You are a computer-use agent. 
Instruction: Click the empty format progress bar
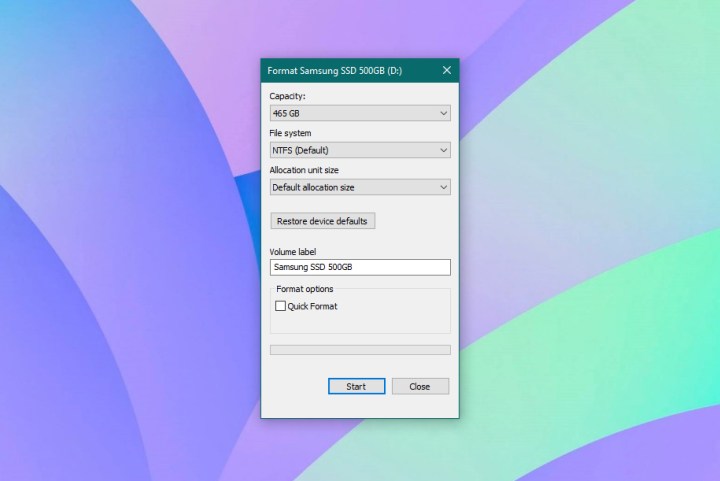360,350
